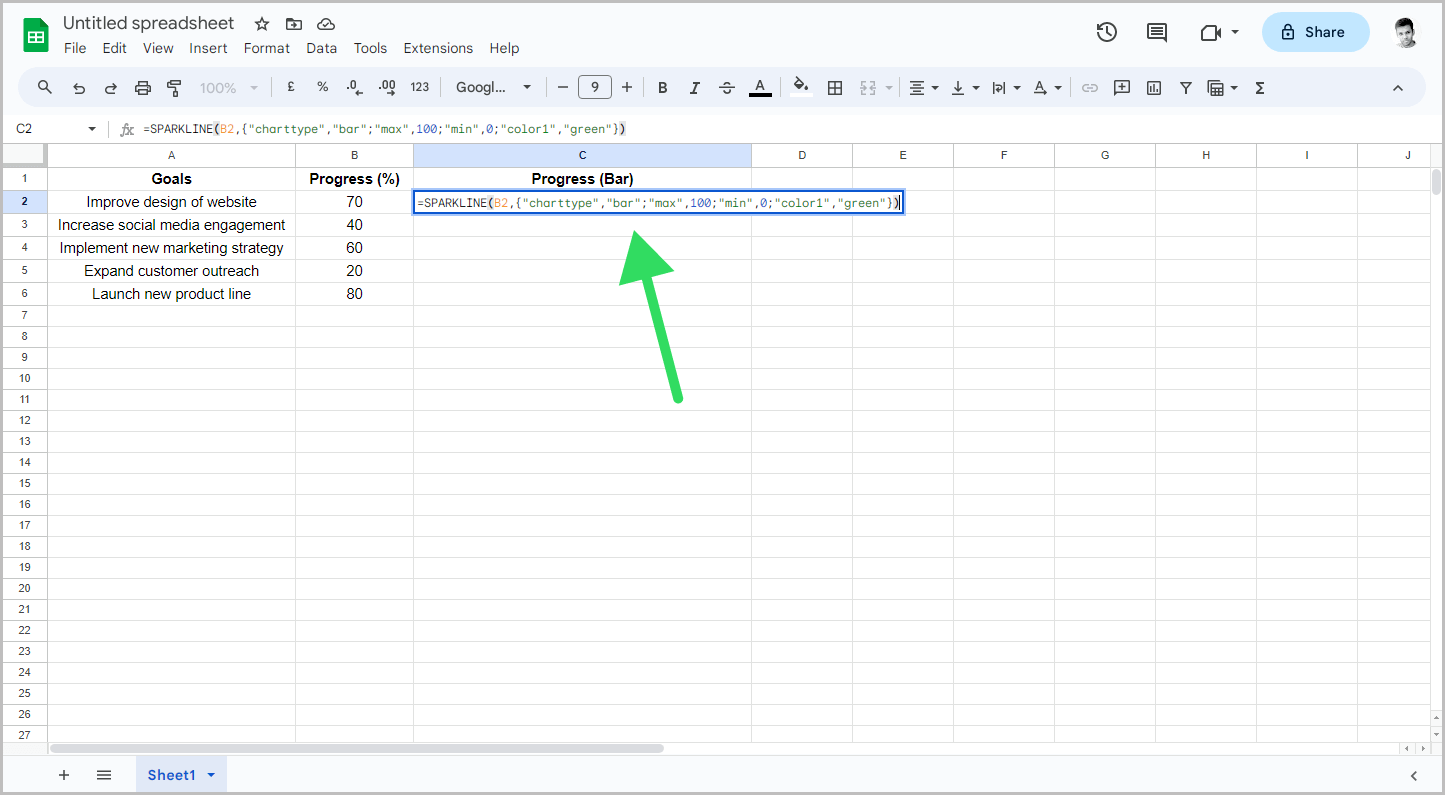Toggle strikethrough formatting
This screenshot has width=1445, height=795.
(726, 87)
